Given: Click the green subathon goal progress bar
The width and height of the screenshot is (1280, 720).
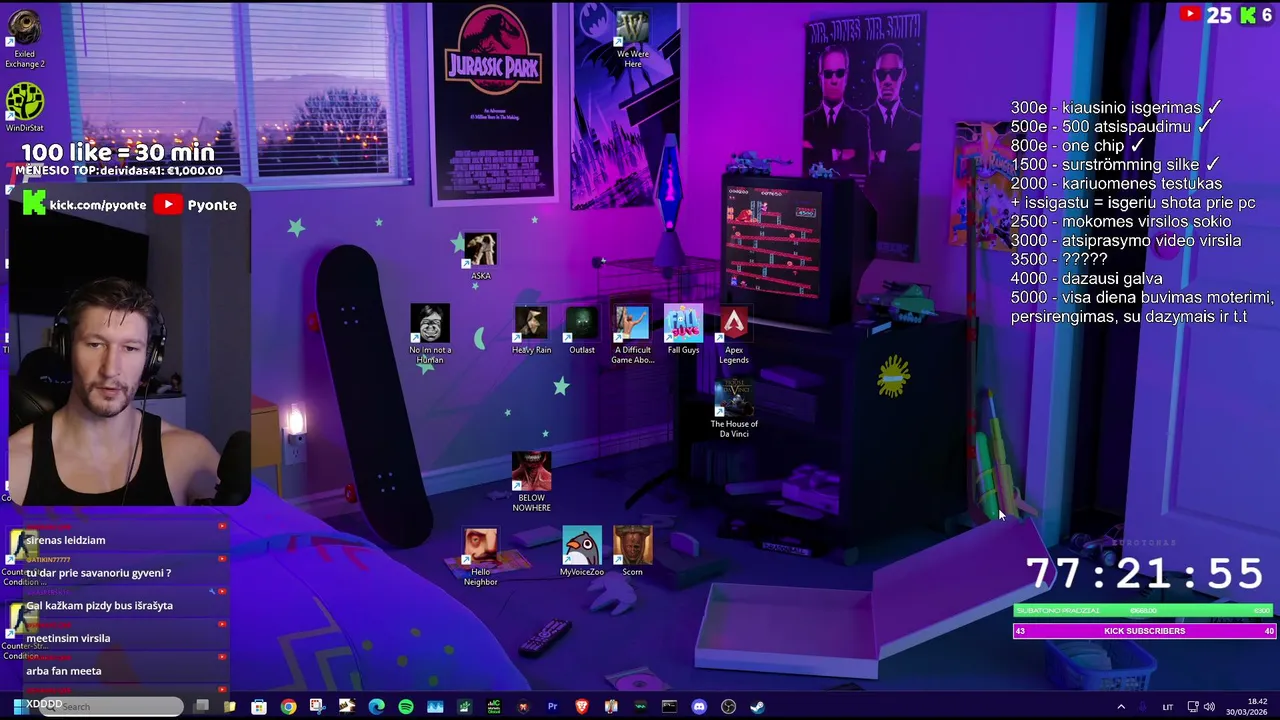Looking at the screenshot, I should click(1144, 610).
